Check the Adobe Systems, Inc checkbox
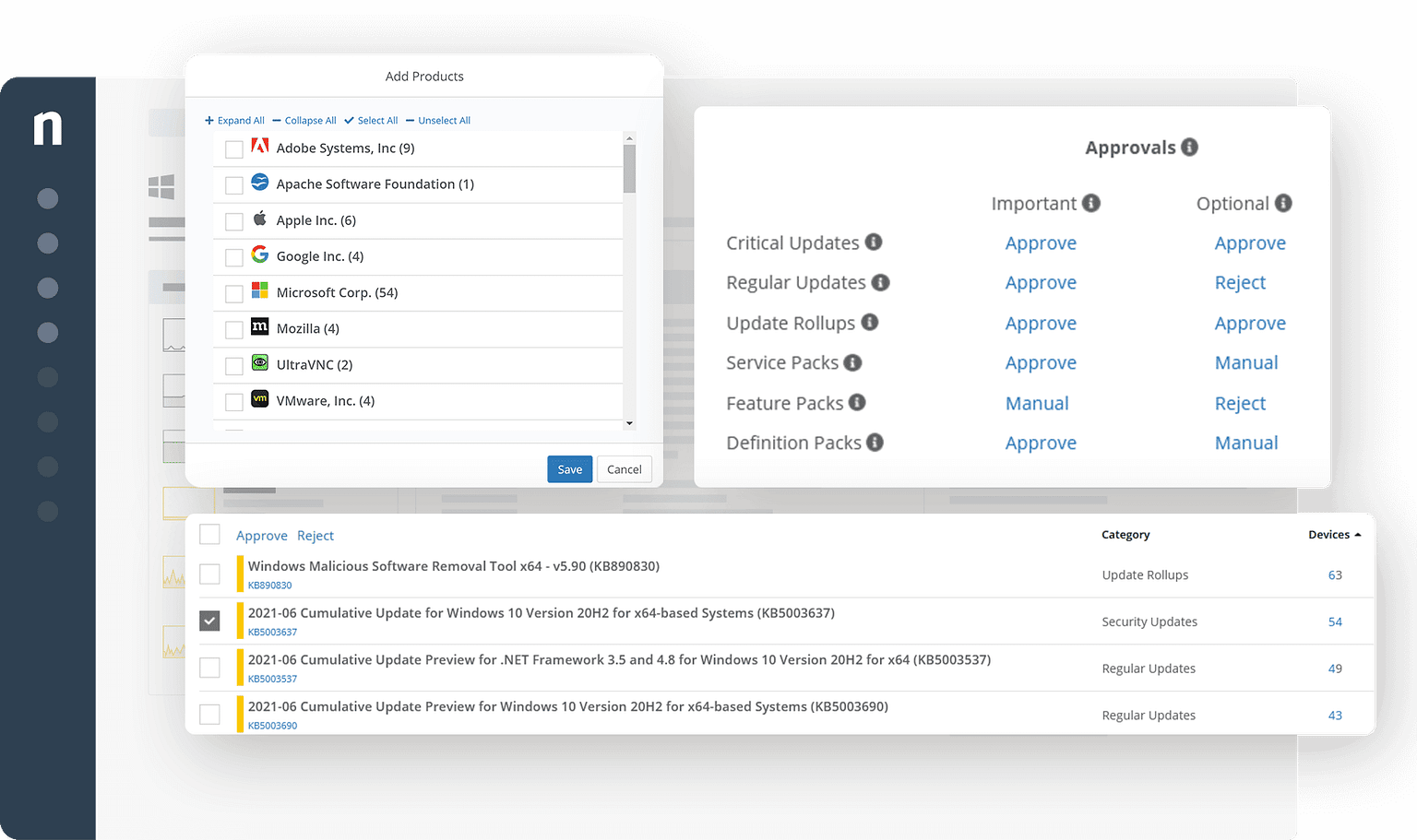 (x=233, y=148)
